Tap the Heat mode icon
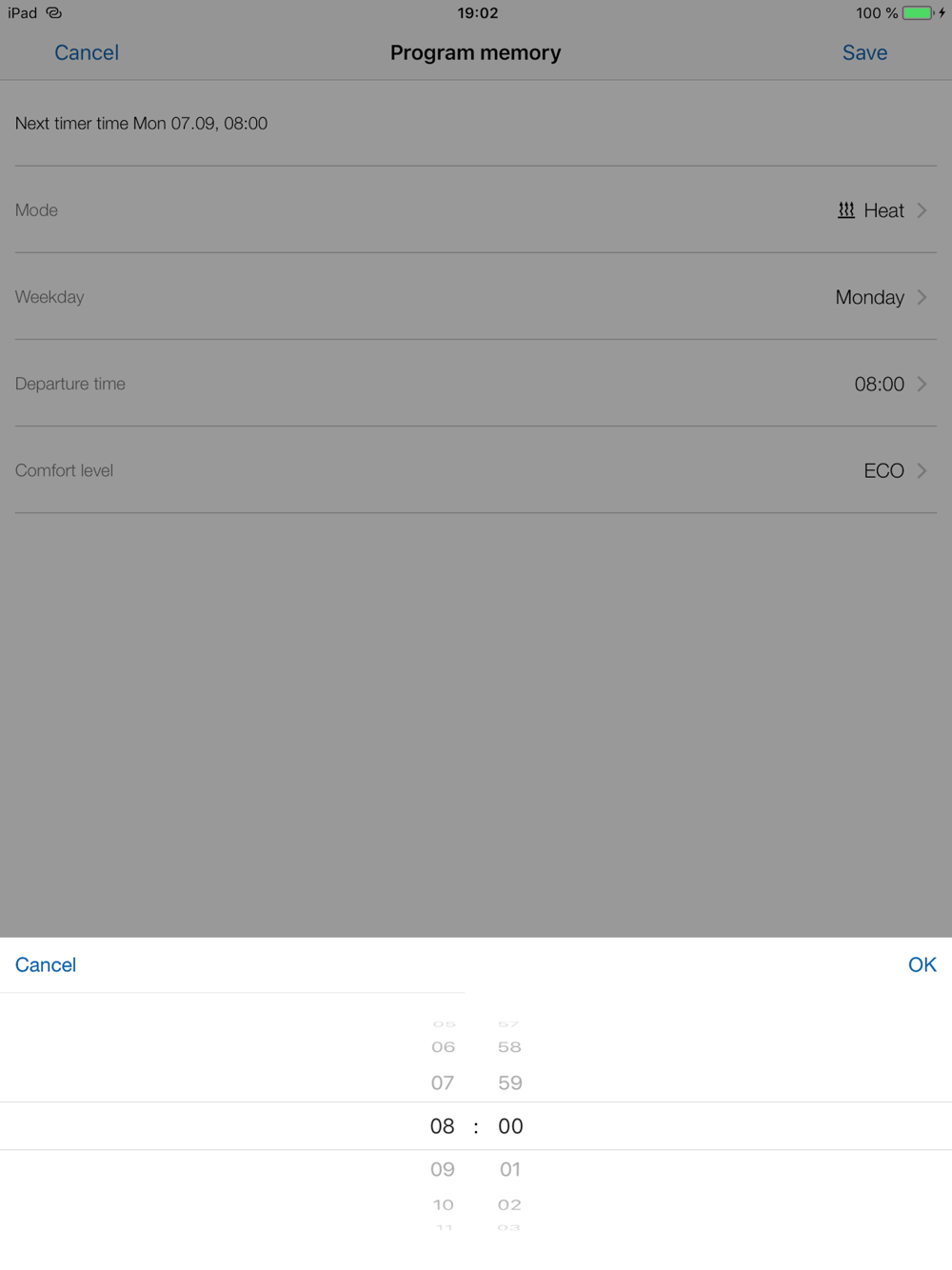 click(845, 210)
